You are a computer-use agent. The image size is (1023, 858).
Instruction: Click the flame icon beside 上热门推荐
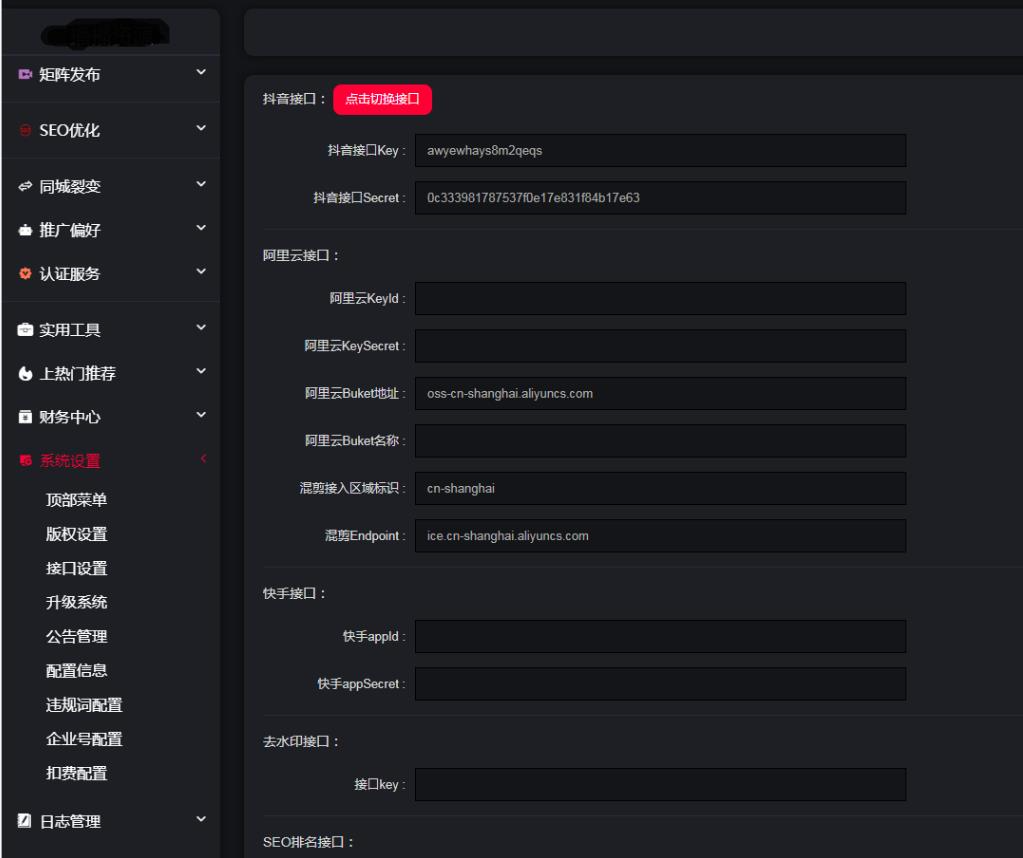tap(25, 374)
